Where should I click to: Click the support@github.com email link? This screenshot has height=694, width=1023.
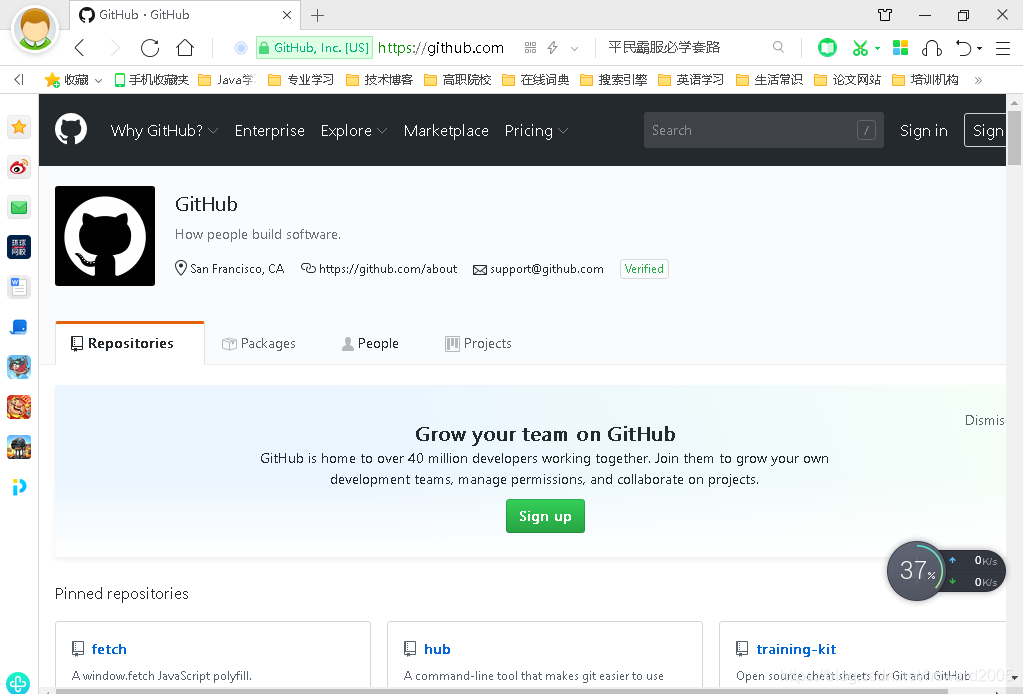(547, 269)
